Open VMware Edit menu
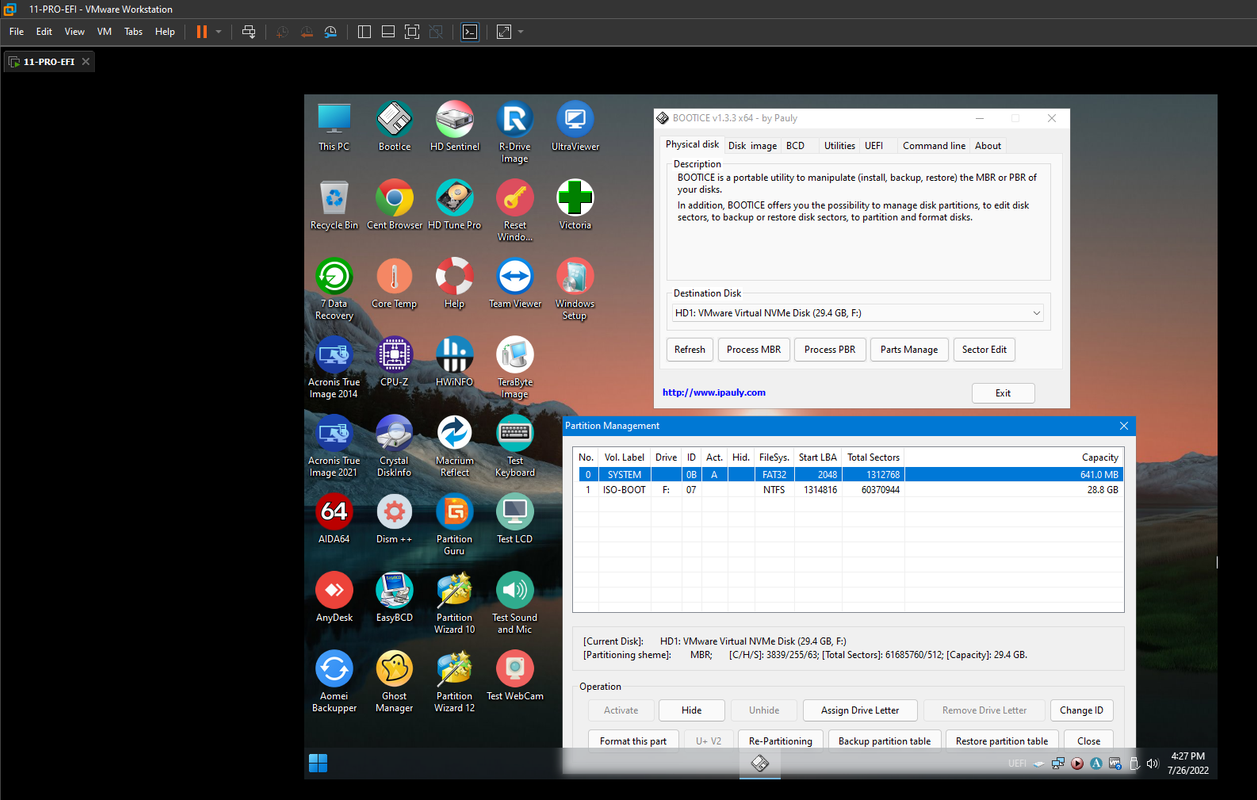The height and width of the screenshot is (800, 1257). pyautogui.click(x=44, y=32)
